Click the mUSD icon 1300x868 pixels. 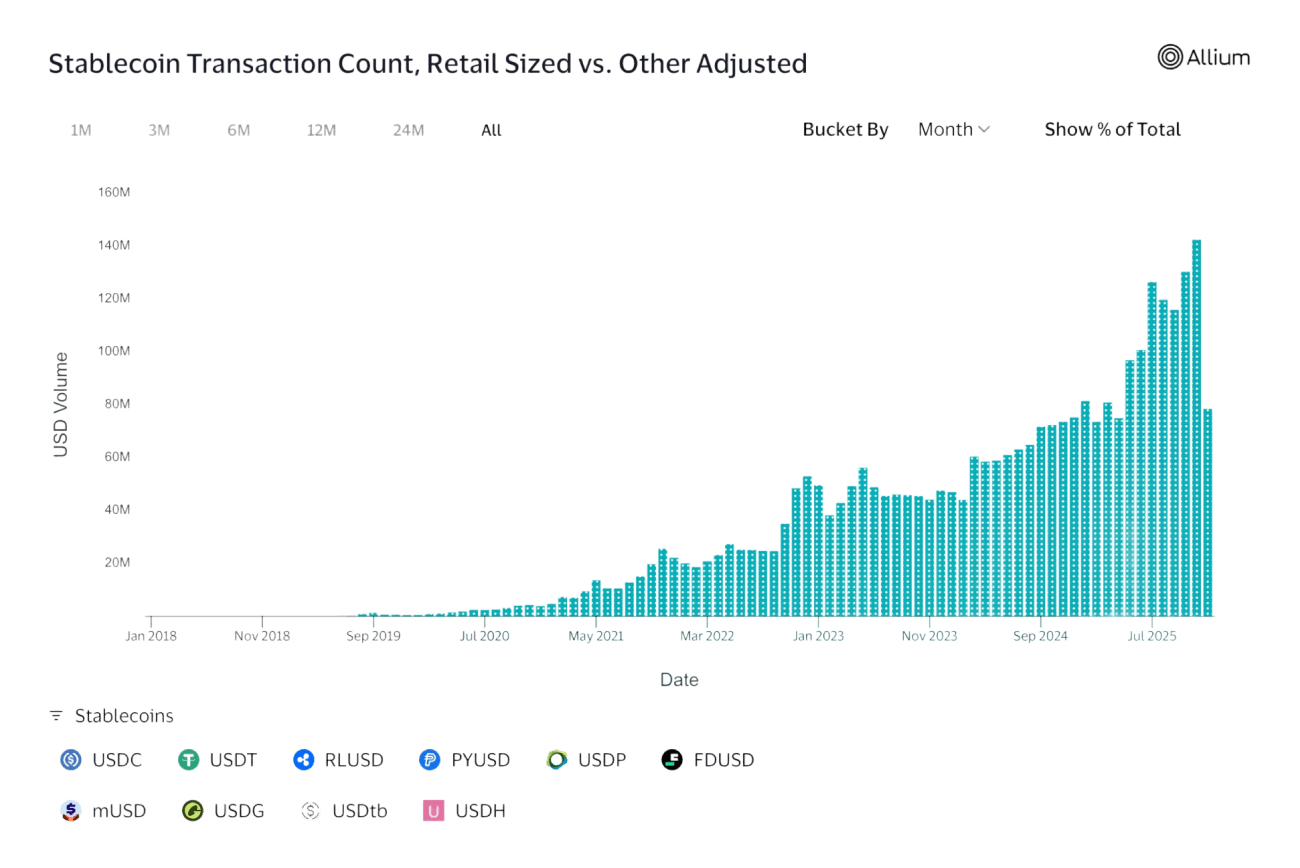point(70,811)
